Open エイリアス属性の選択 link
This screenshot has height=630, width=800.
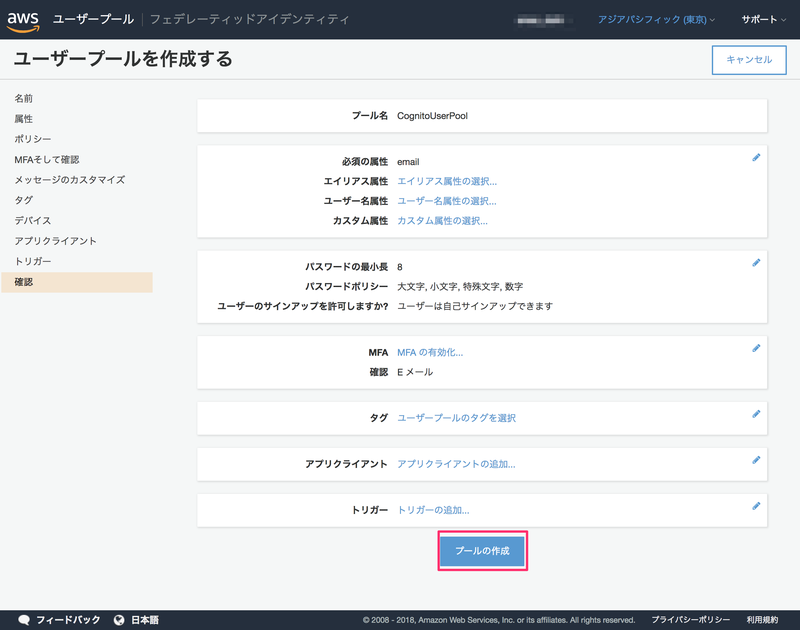pyautogui.click(x=447, y=181)
